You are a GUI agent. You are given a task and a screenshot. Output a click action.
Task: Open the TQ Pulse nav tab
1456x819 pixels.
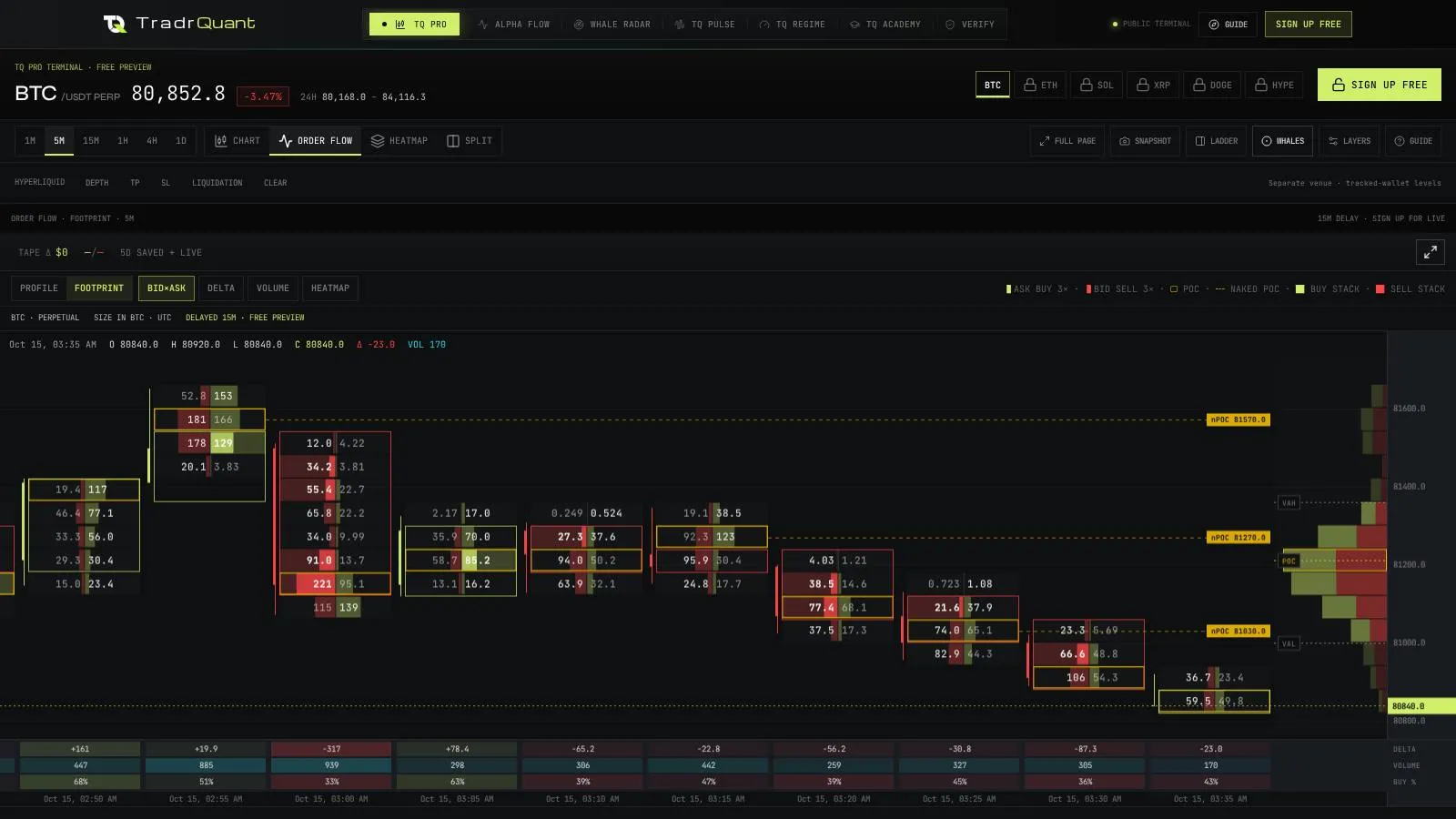pyautogui.click(x=705, y=25)
